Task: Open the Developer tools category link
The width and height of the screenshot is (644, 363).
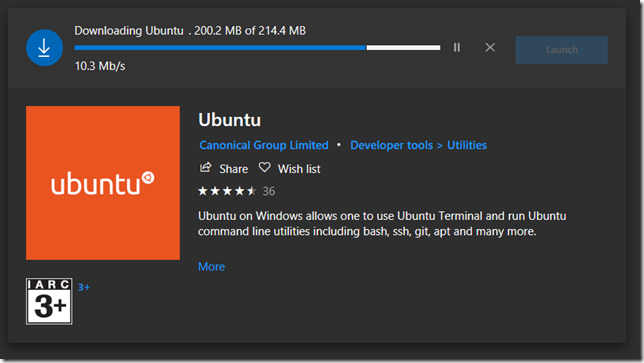Action: [x=391, y=145]
